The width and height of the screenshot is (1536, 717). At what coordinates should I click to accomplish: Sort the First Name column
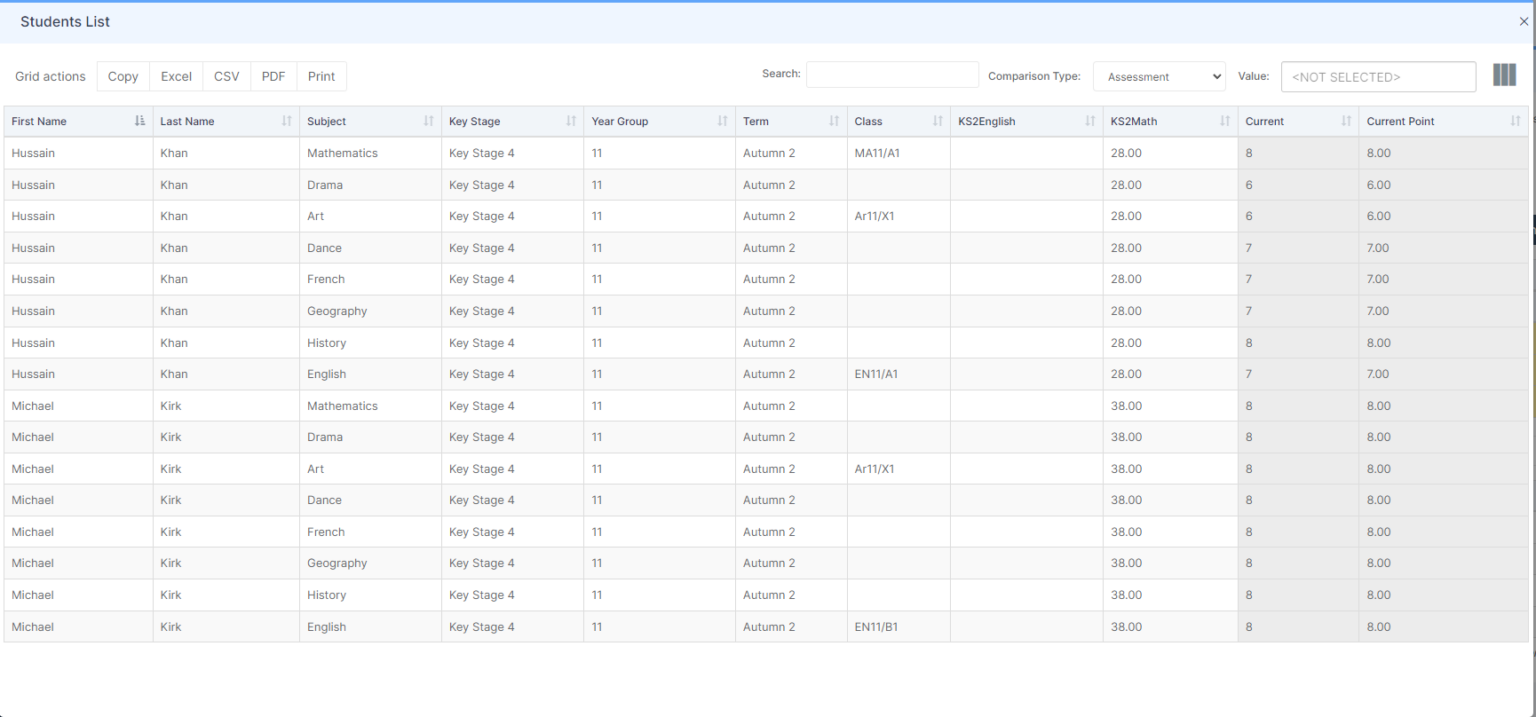pyautogui.click(x=139, y=121)
